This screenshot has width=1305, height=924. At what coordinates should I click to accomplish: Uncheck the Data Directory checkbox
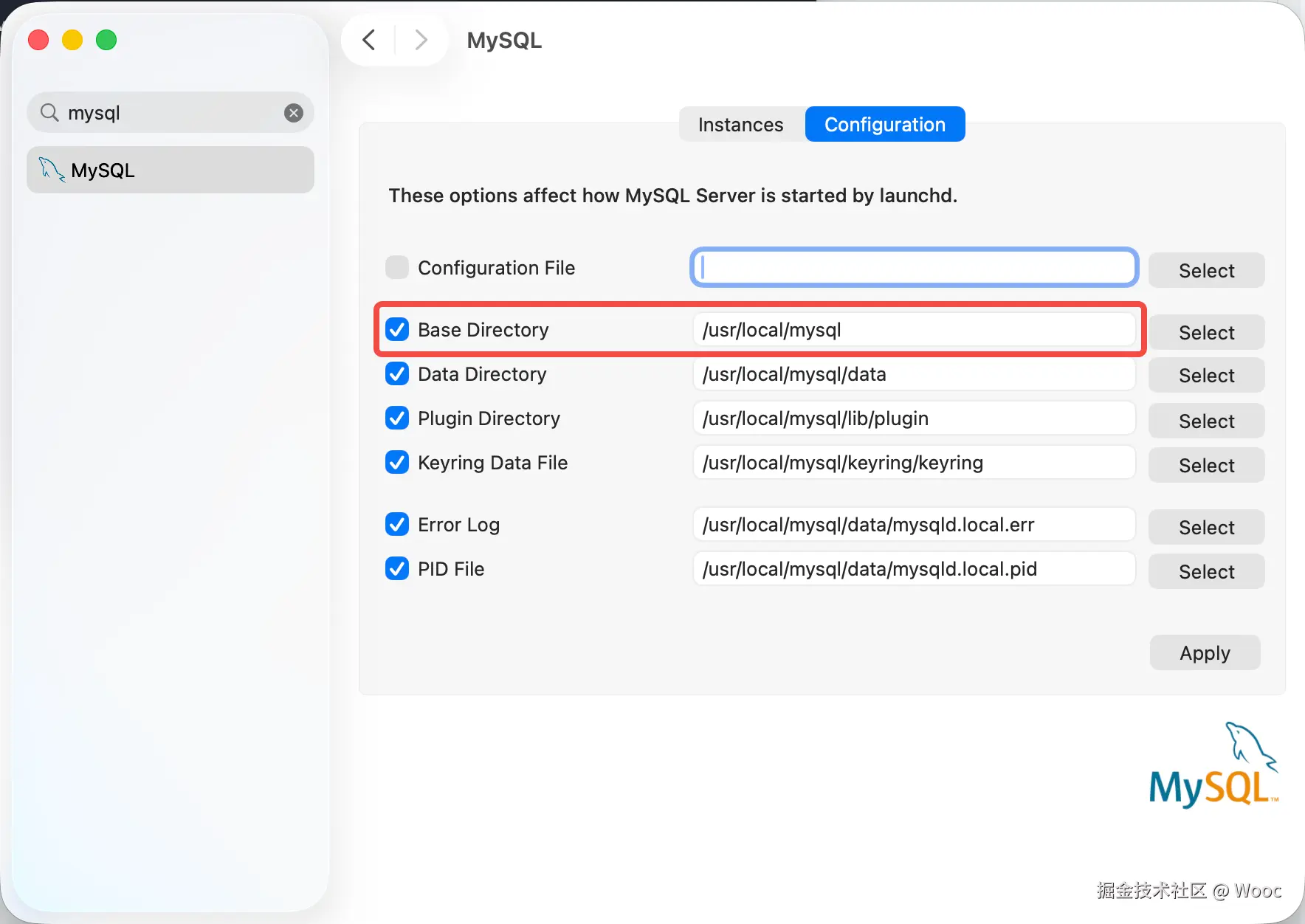[x=397, y=373]
